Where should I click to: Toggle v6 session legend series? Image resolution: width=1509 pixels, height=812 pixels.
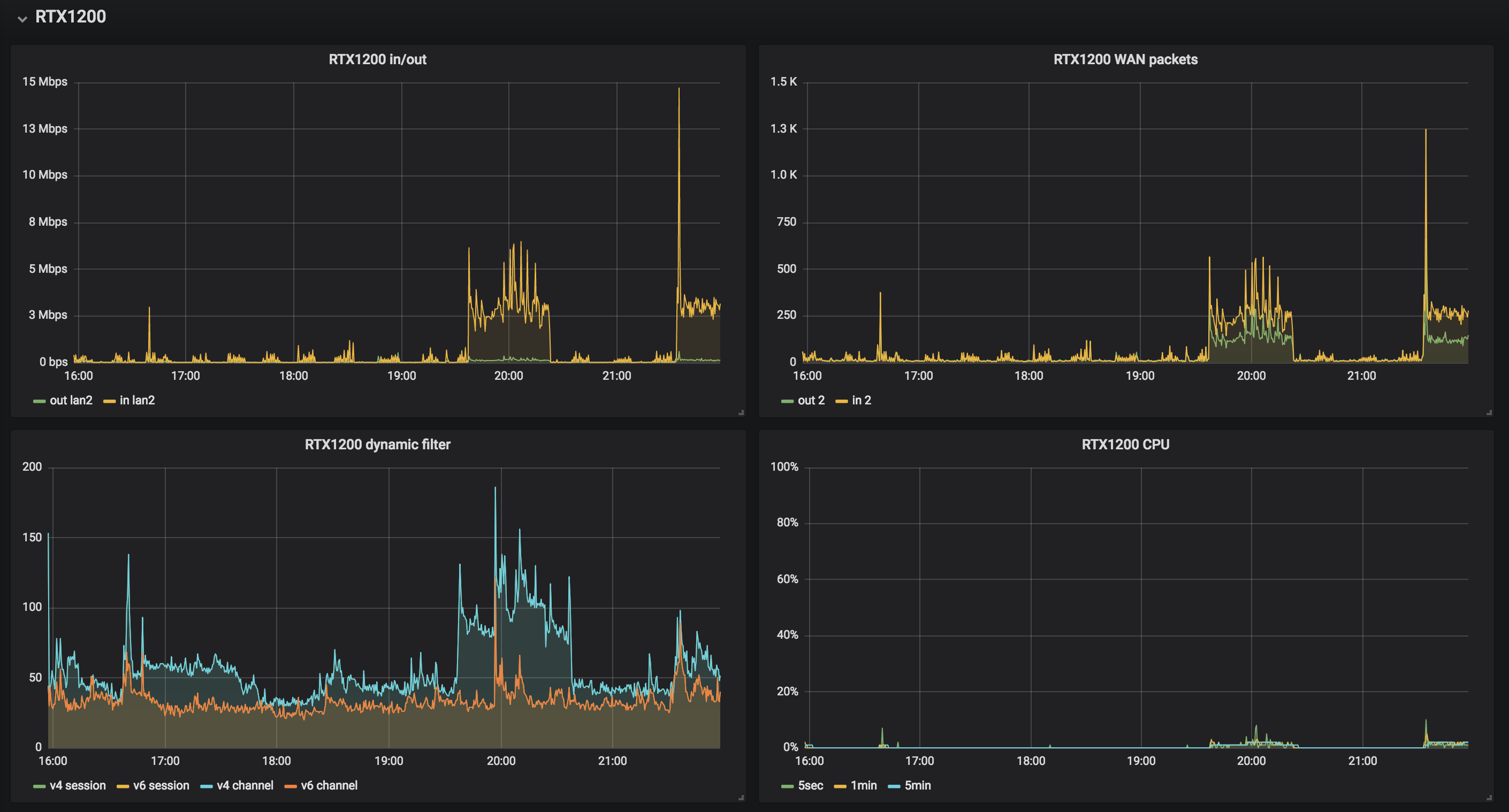(x=161, y=786)
